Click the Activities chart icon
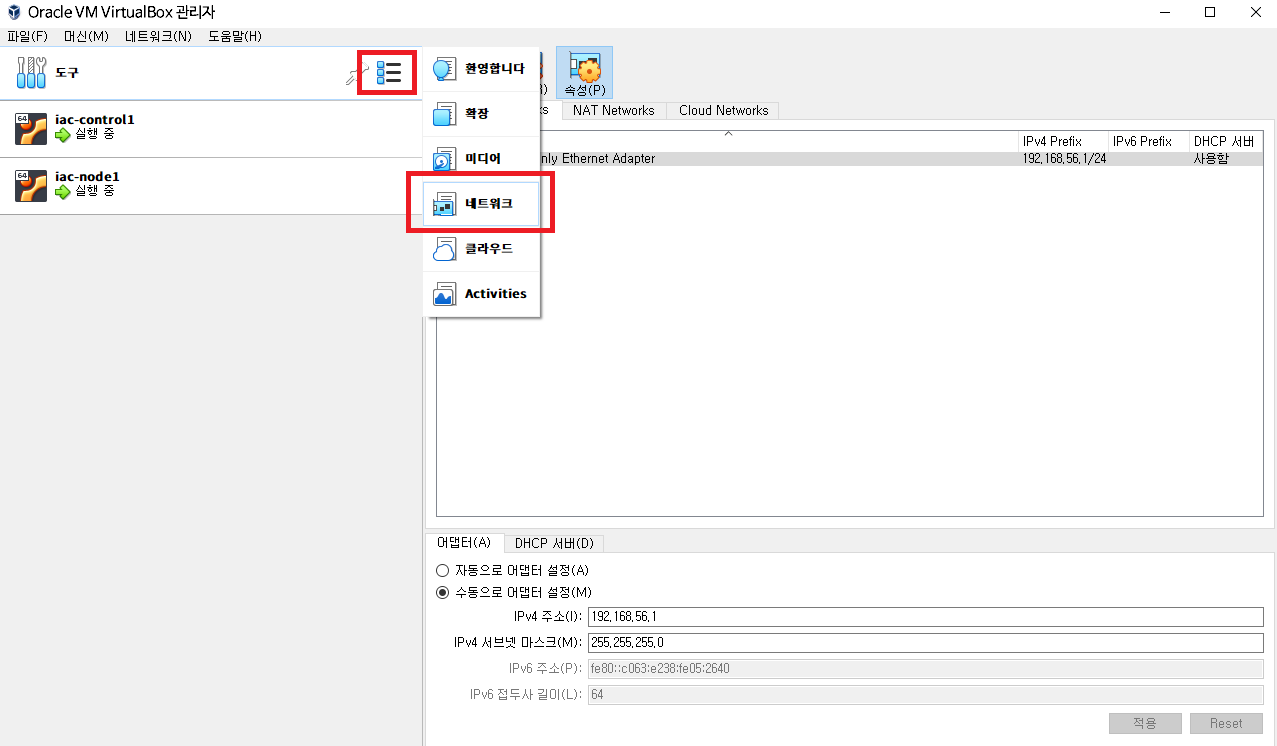 point(444,294)
